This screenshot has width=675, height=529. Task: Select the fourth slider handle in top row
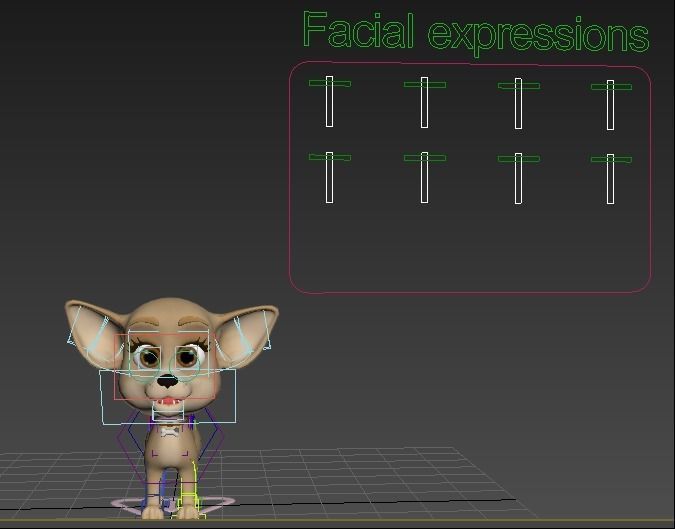tap(611, 87)
